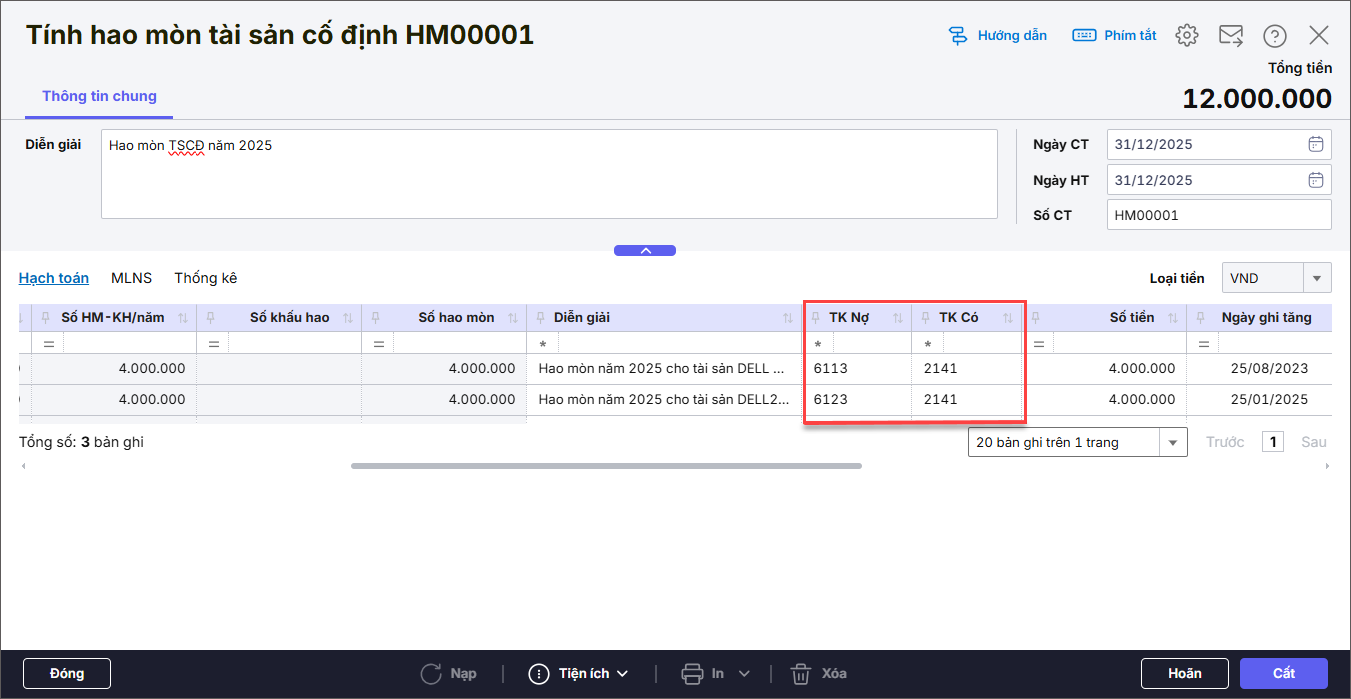Image resolution: width=1351 pixels, height=699 pixels.
Task: Open the Hướng dẫn guide link
Action: click(997, 35)
